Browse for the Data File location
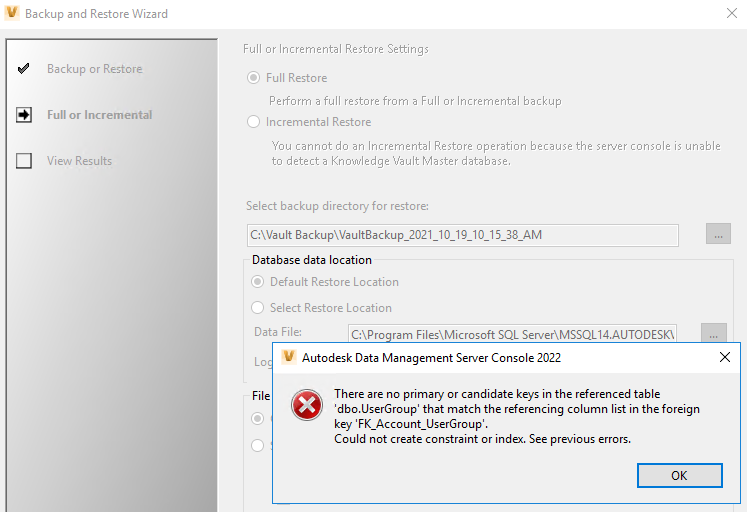Viewport: 747px width, 512px height. [x=713, y=332]
